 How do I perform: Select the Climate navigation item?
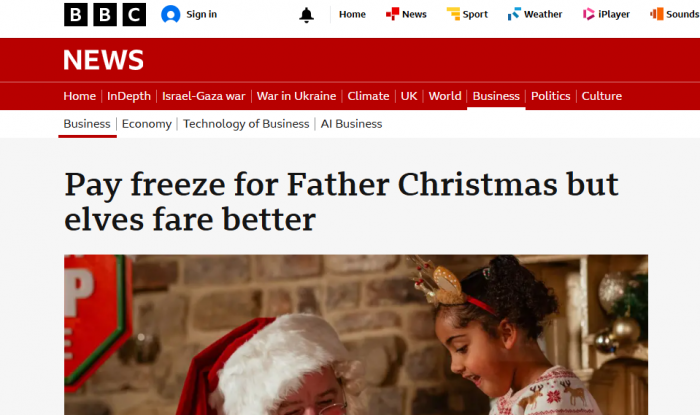pos(368,96)
